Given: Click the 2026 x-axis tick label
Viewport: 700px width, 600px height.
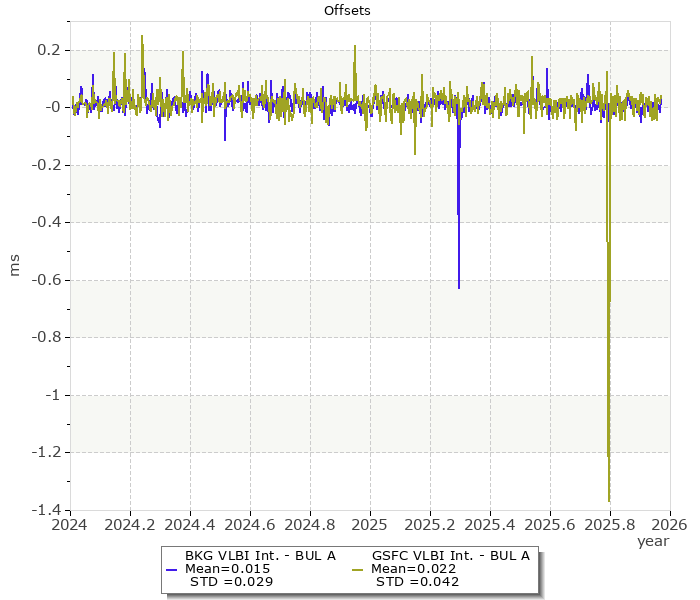Looking at the screenshot, I should (x=669, y=523).
